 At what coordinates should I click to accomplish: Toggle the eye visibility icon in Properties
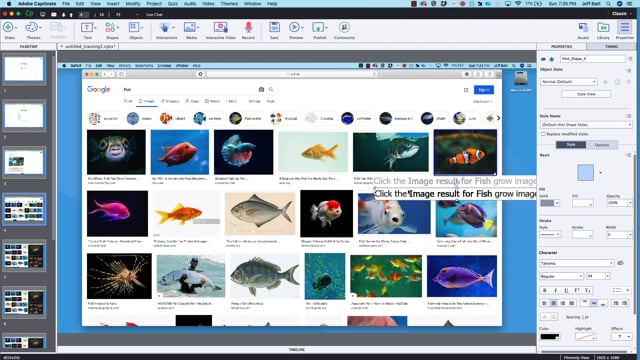point(543,59)
